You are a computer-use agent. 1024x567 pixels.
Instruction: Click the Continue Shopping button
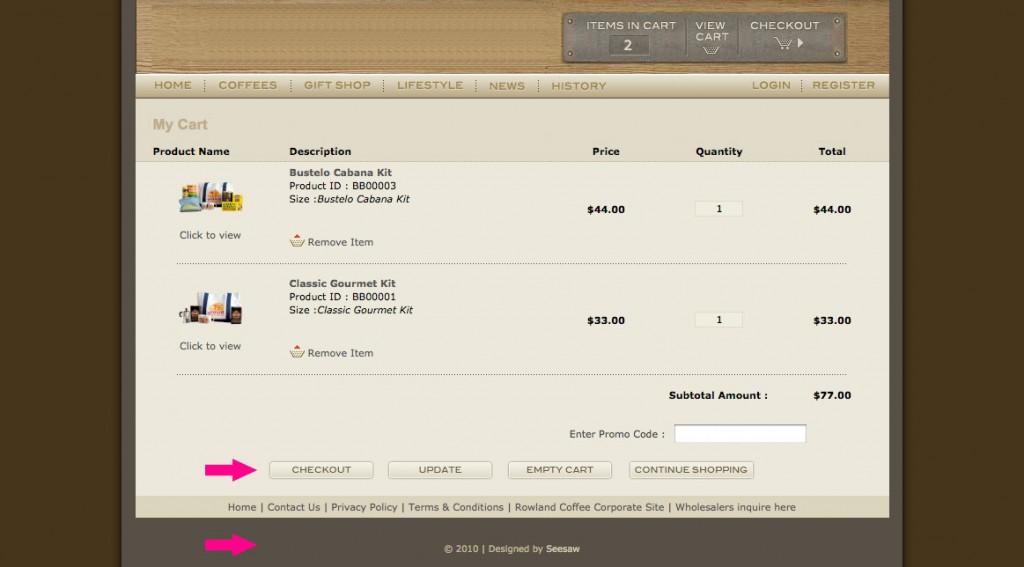coord(691,470)
